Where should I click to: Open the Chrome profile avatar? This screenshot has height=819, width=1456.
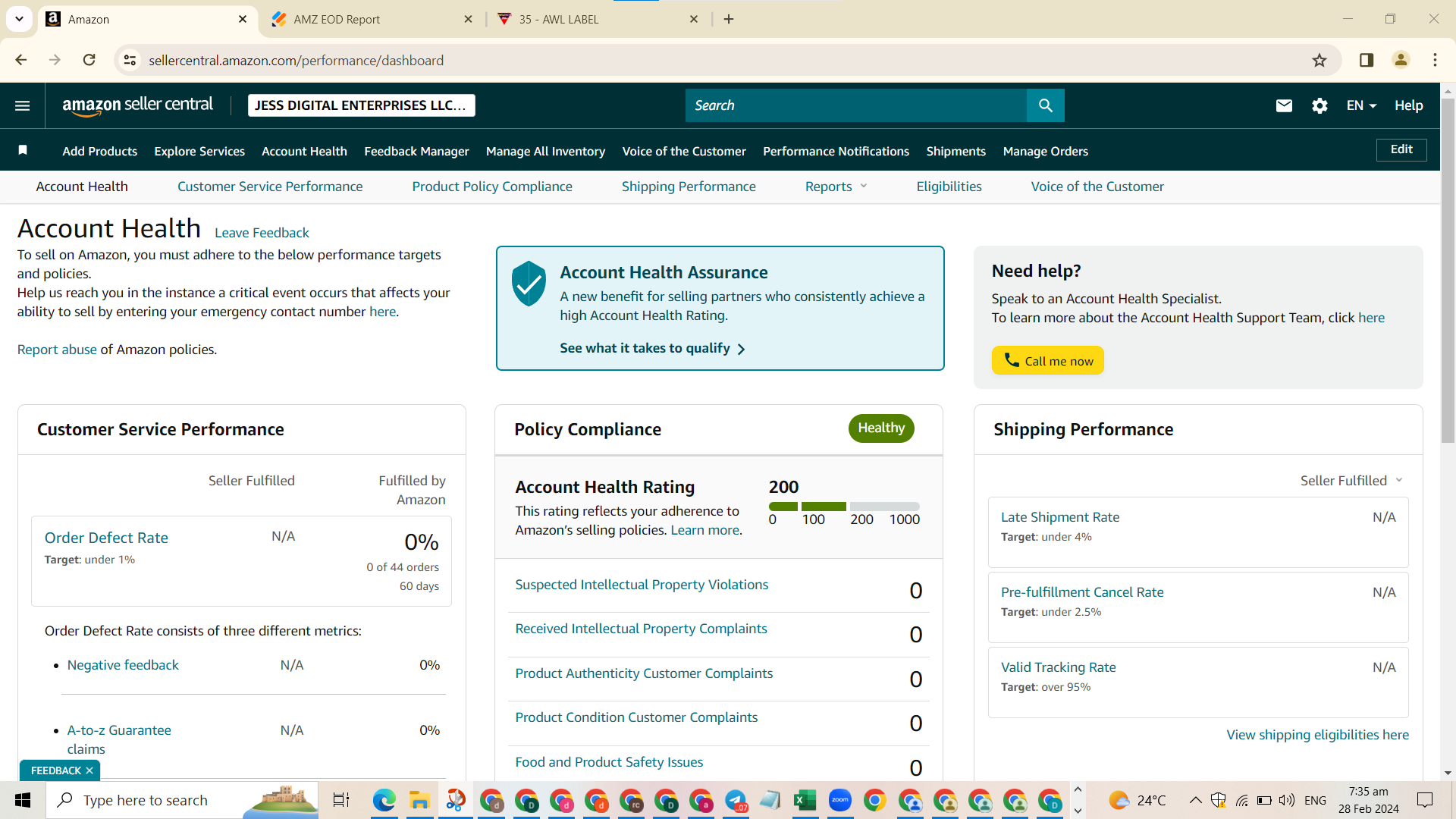[x=1401, y=60]
